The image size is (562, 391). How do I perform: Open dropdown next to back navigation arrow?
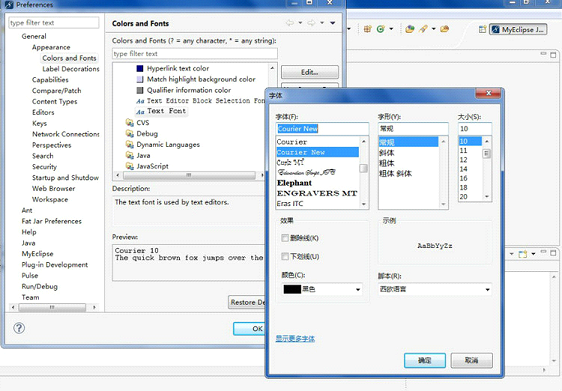300,23
